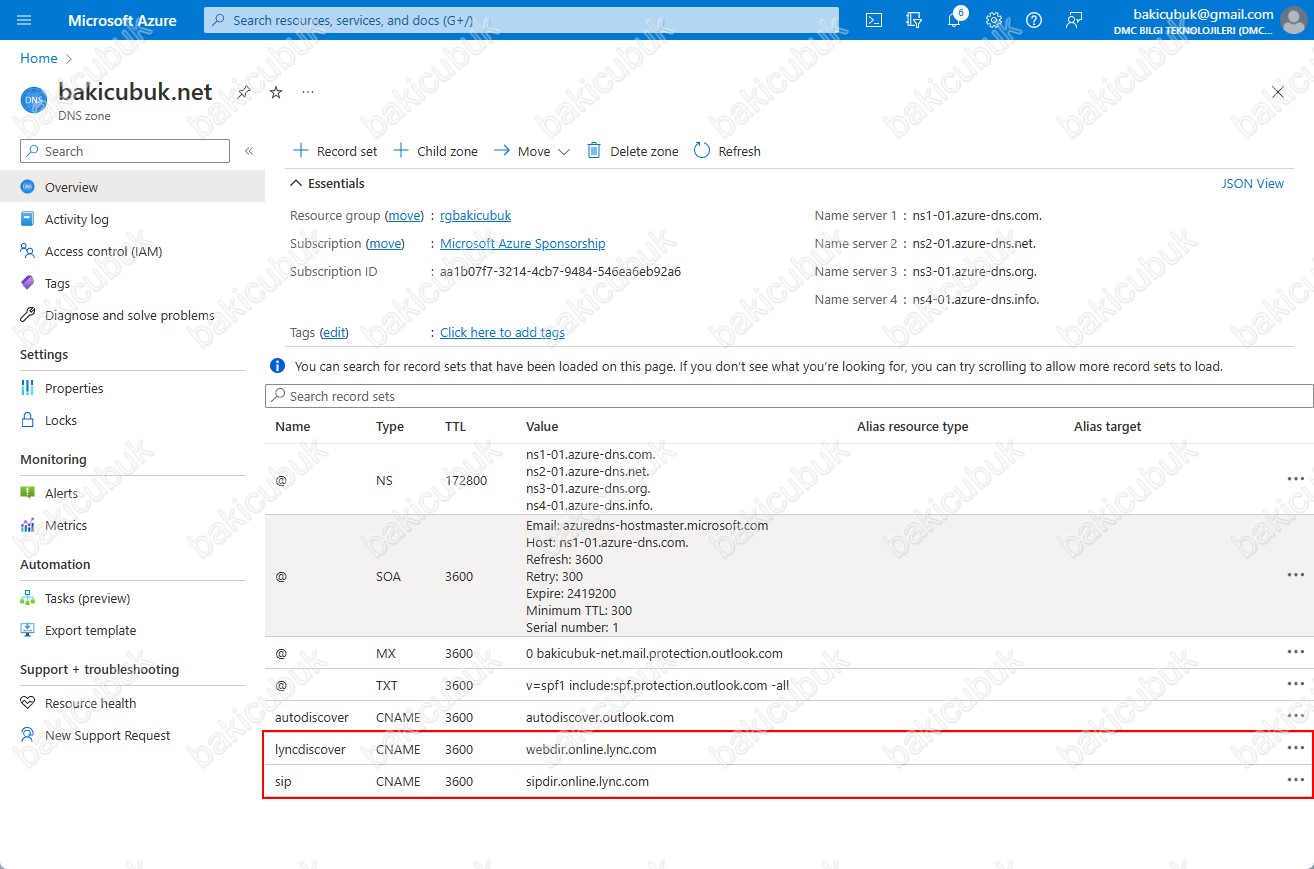Open ellipsis menu for SOA record row
Viewport: 1314px width, 869px height.
point(1296,575)
